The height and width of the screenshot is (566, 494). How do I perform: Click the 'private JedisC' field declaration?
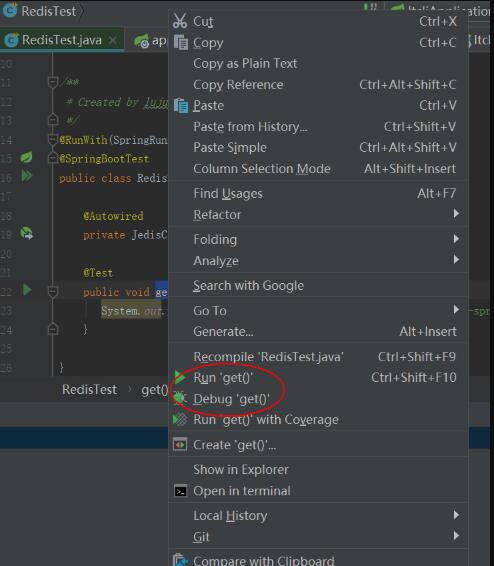[x=125, y=235]
